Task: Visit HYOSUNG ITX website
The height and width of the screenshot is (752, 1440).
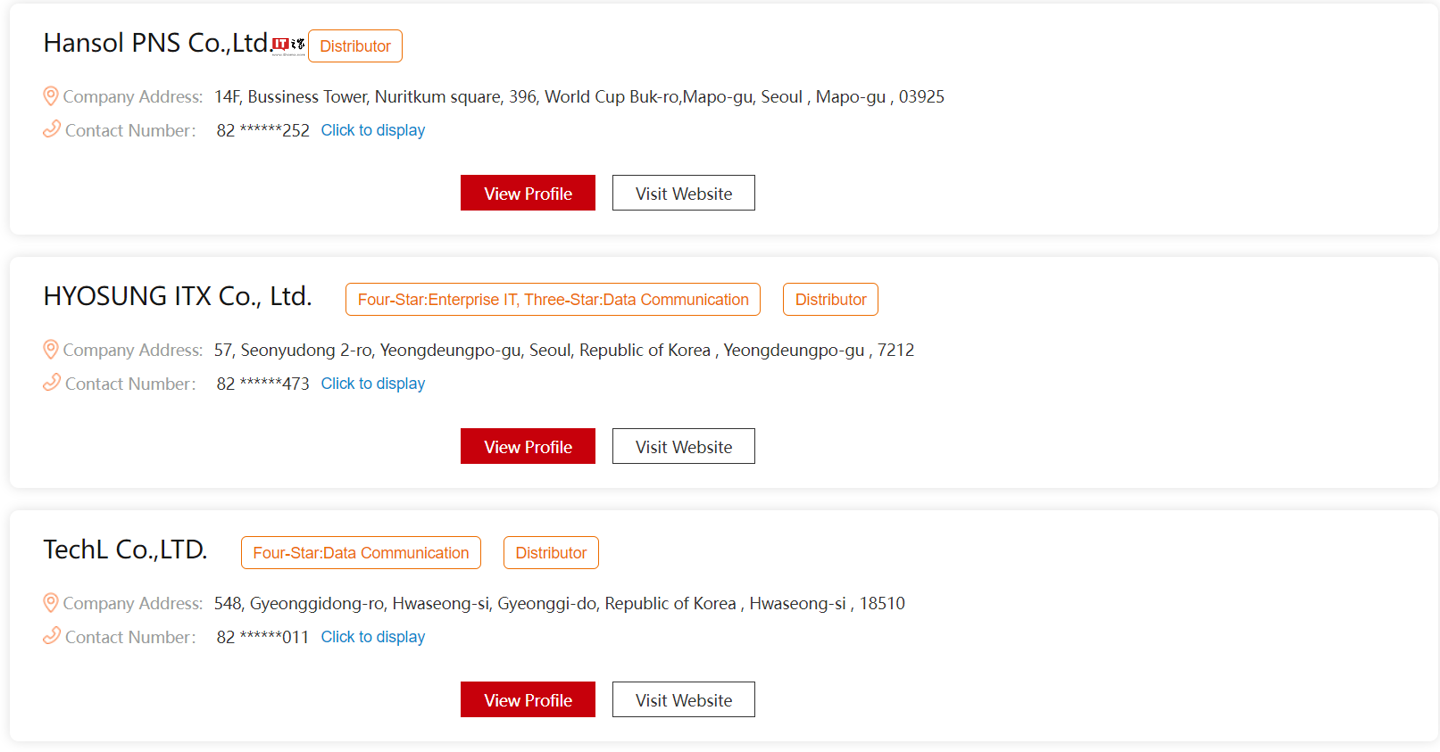Action: click(x=683, y=446)
